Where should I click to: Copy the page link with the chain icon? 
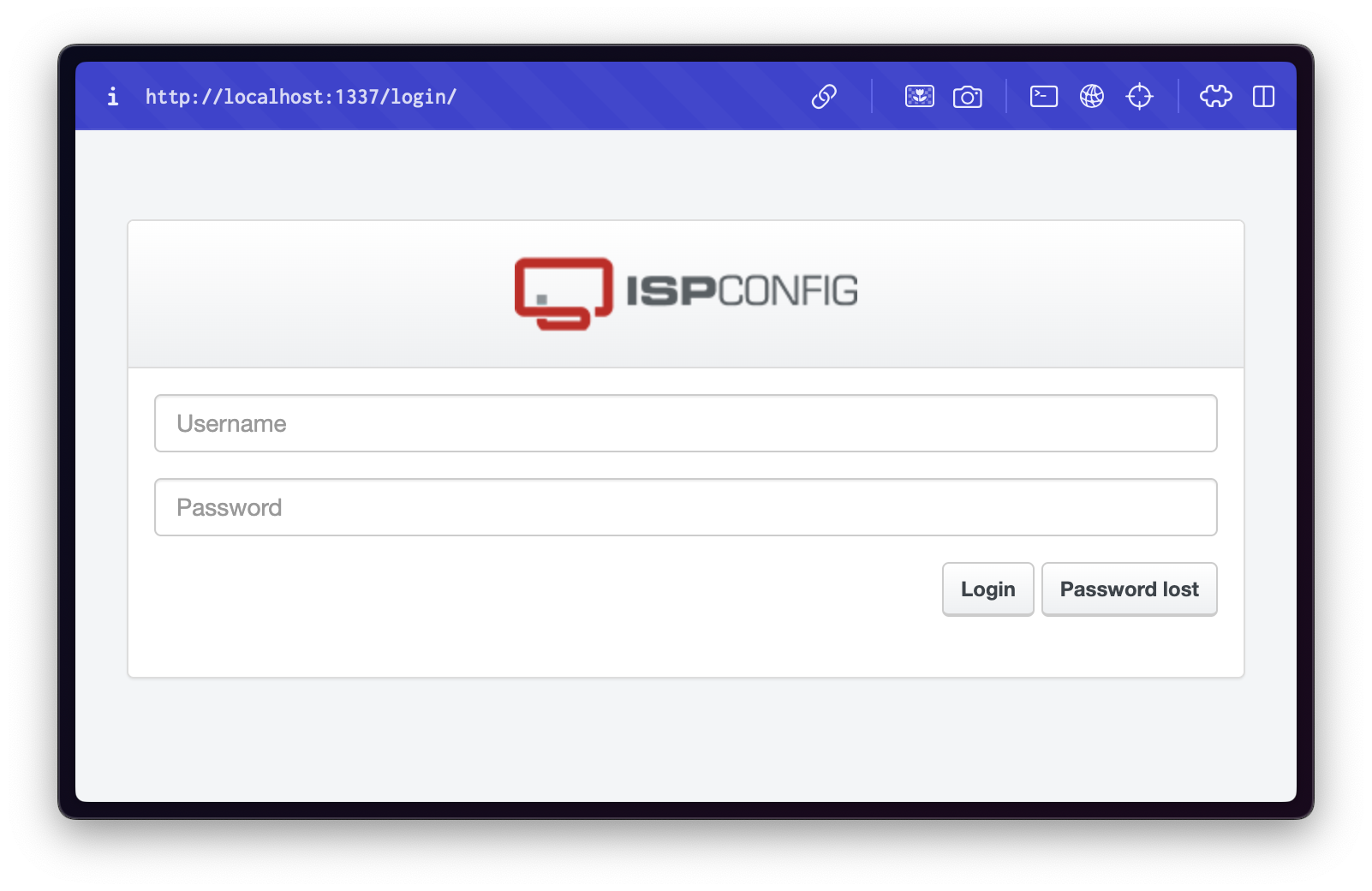tap(824, 97)
